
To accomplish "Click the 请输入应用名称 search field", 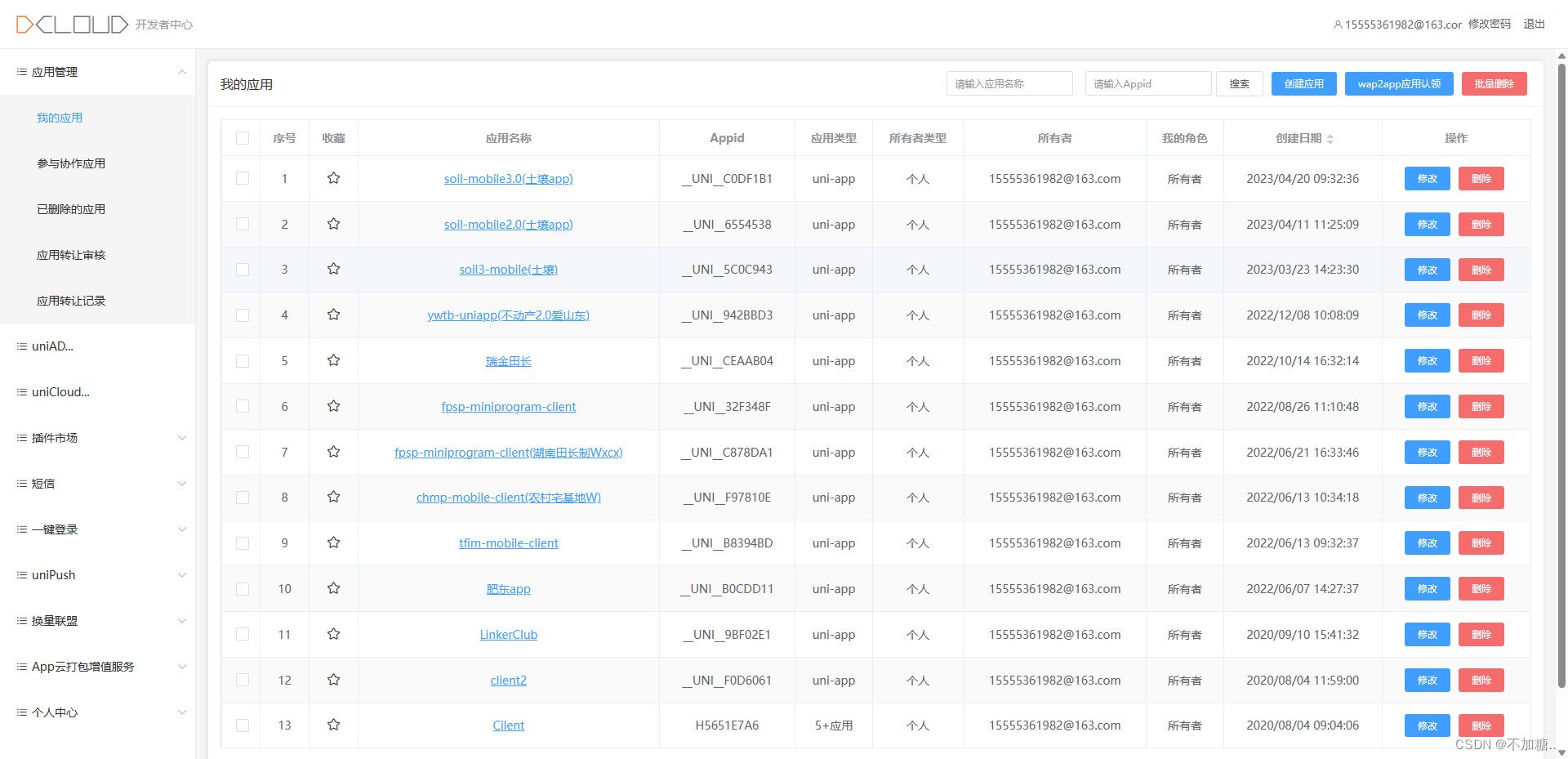I will [1009, 83].
